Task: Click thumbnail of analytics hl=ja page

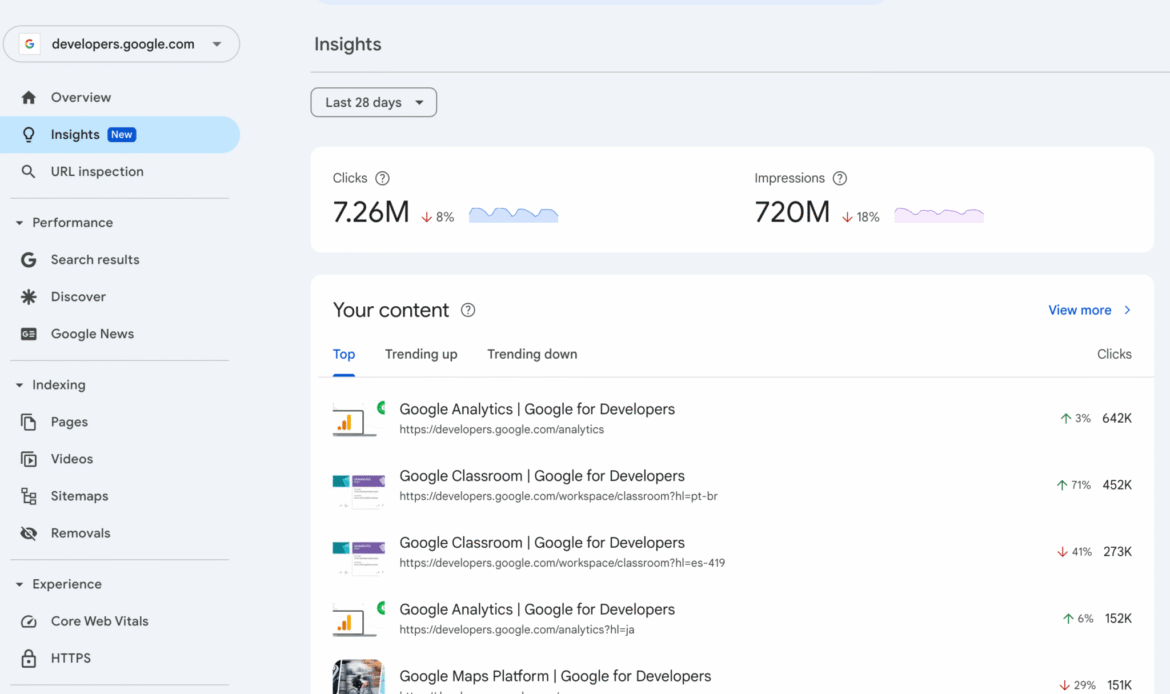Action: [359, 619]
